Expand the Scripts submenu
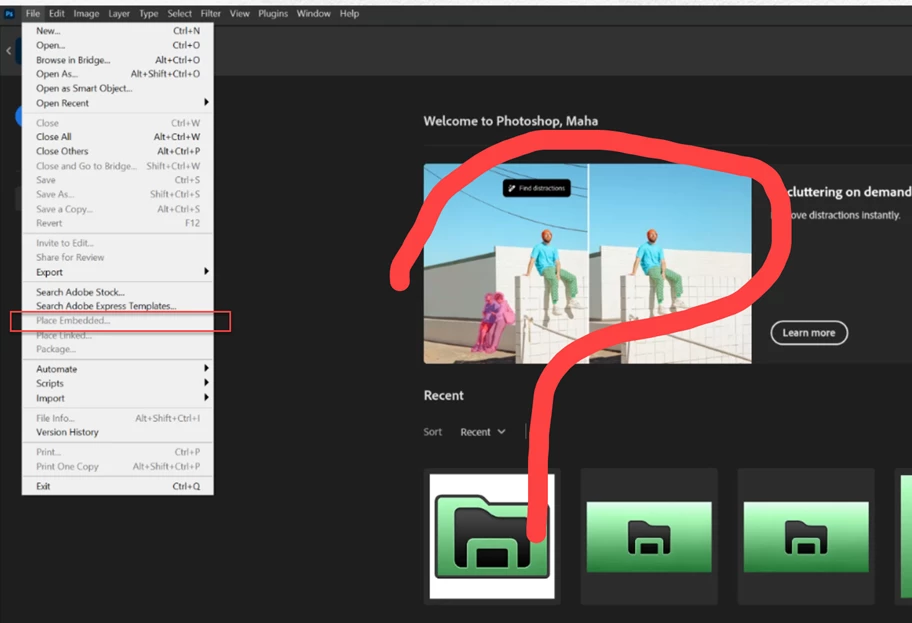 pos(117,383)
